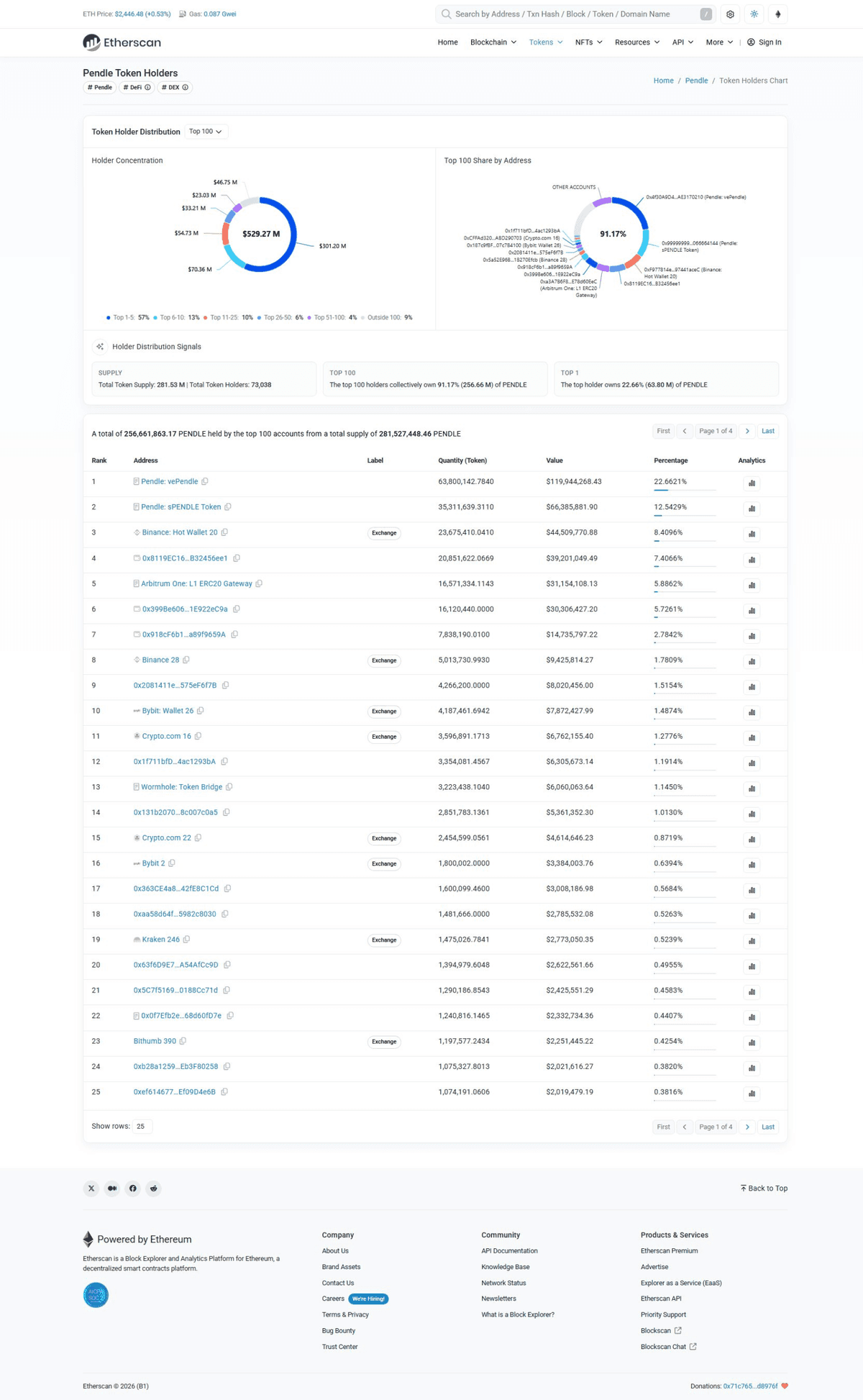Image resolution: width=863 pixels, height=1400 pixels.
Task: Copy the Pendle: sPENDLE Token address
Action: [228, 507]
